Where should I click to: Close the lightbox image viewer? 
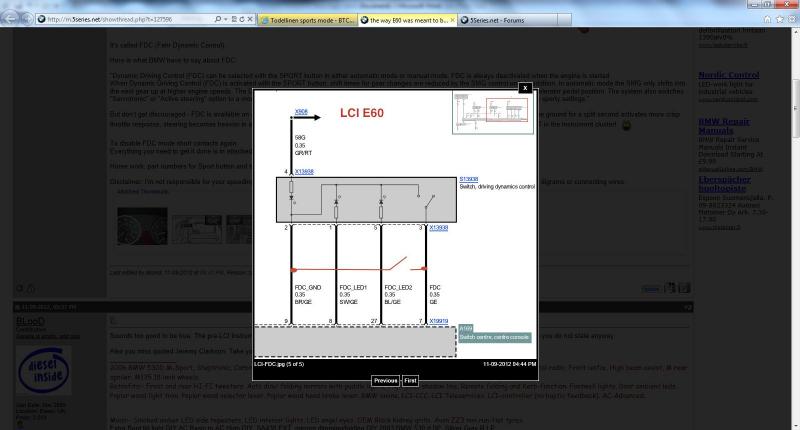(x=523, y=88)
